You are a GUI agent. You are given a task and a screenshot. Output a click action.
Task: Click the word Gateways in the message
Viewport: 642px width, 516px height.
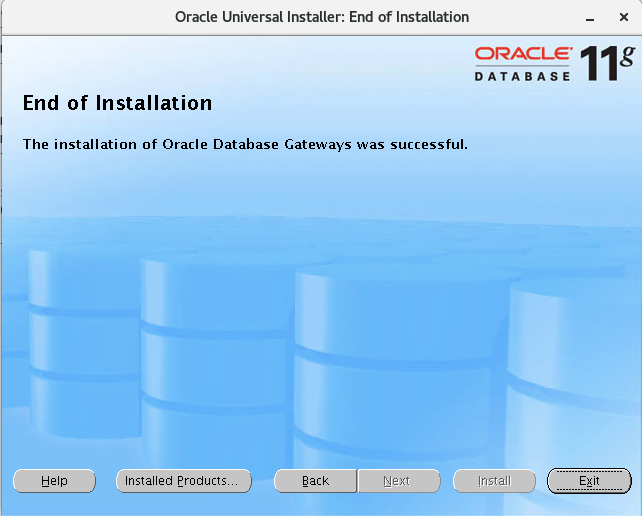pos(318,145)
